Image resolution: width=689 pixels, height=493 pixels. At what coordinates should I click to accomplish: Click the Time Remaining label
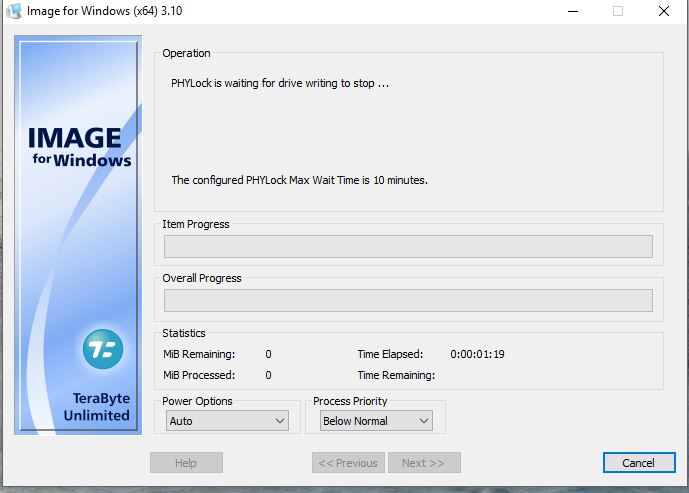click(396, 375)
